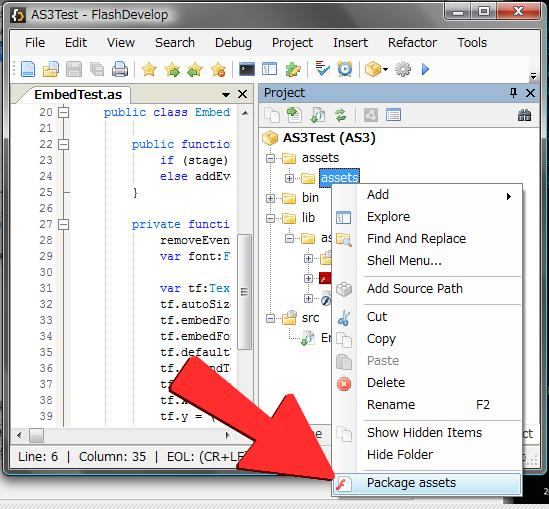Open the Add submenu in context menu
This screenshot has height=509, width=549.
point(427,195)
